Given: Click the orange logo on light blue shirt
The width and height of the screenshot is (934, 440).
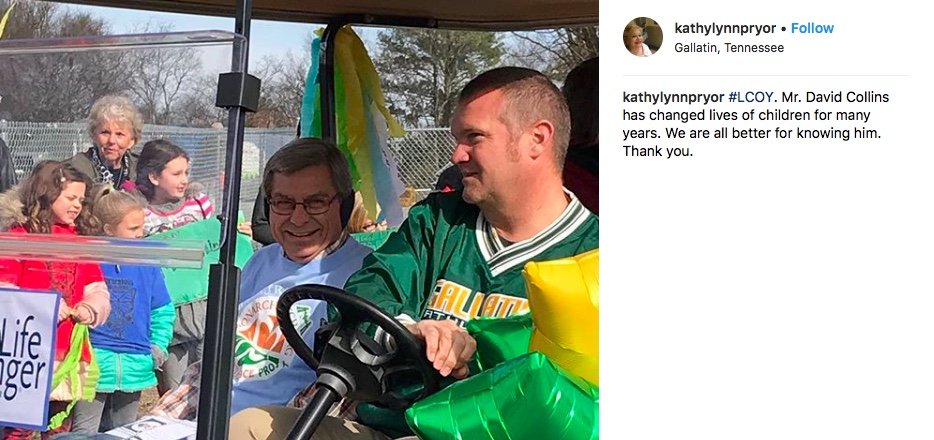Looking at the screenshot, I should tap(262, 339).
